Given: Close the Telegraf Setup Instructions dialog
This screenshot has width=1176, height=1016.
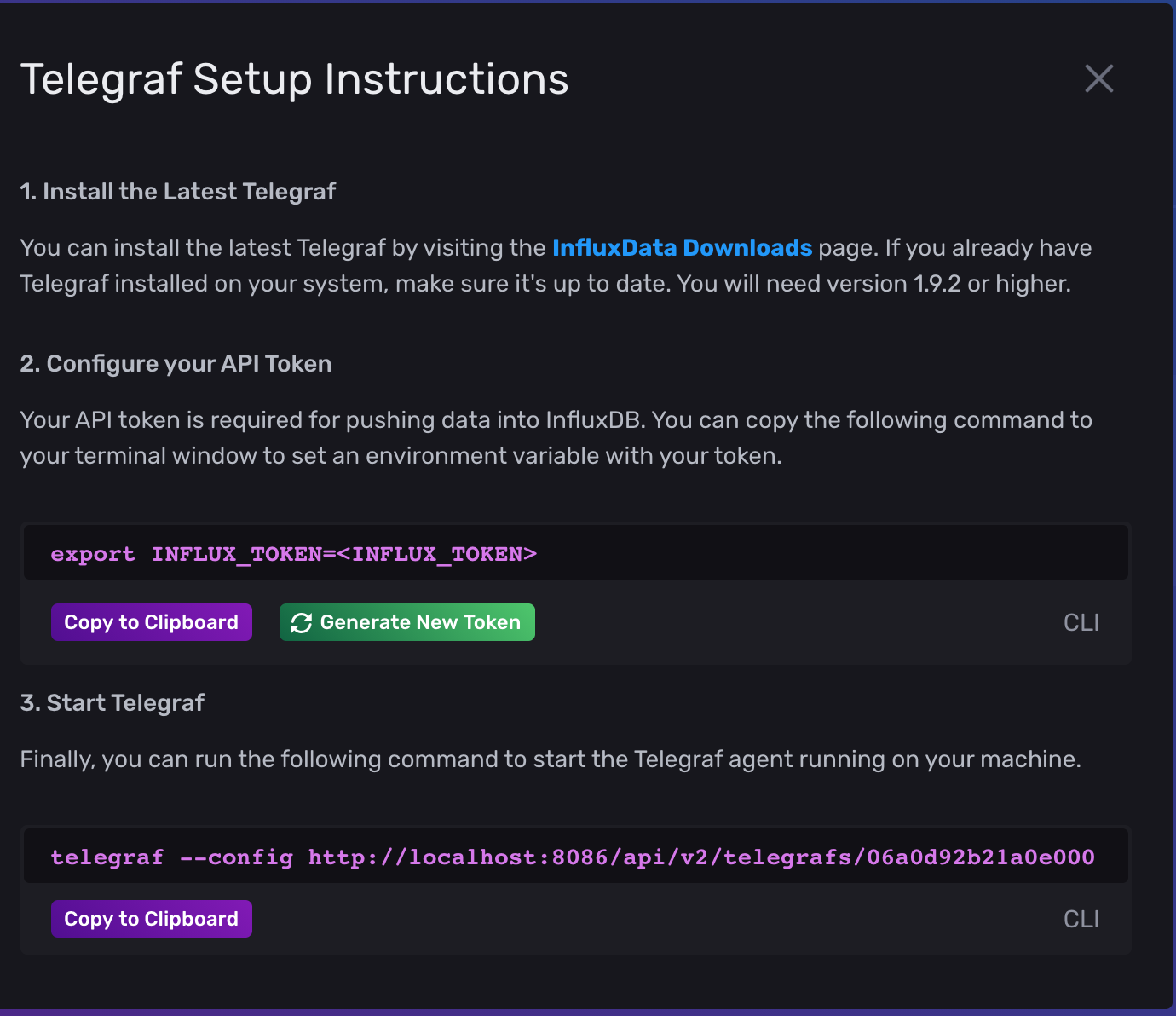Looking at the screenshot, I should [1098, 78].
